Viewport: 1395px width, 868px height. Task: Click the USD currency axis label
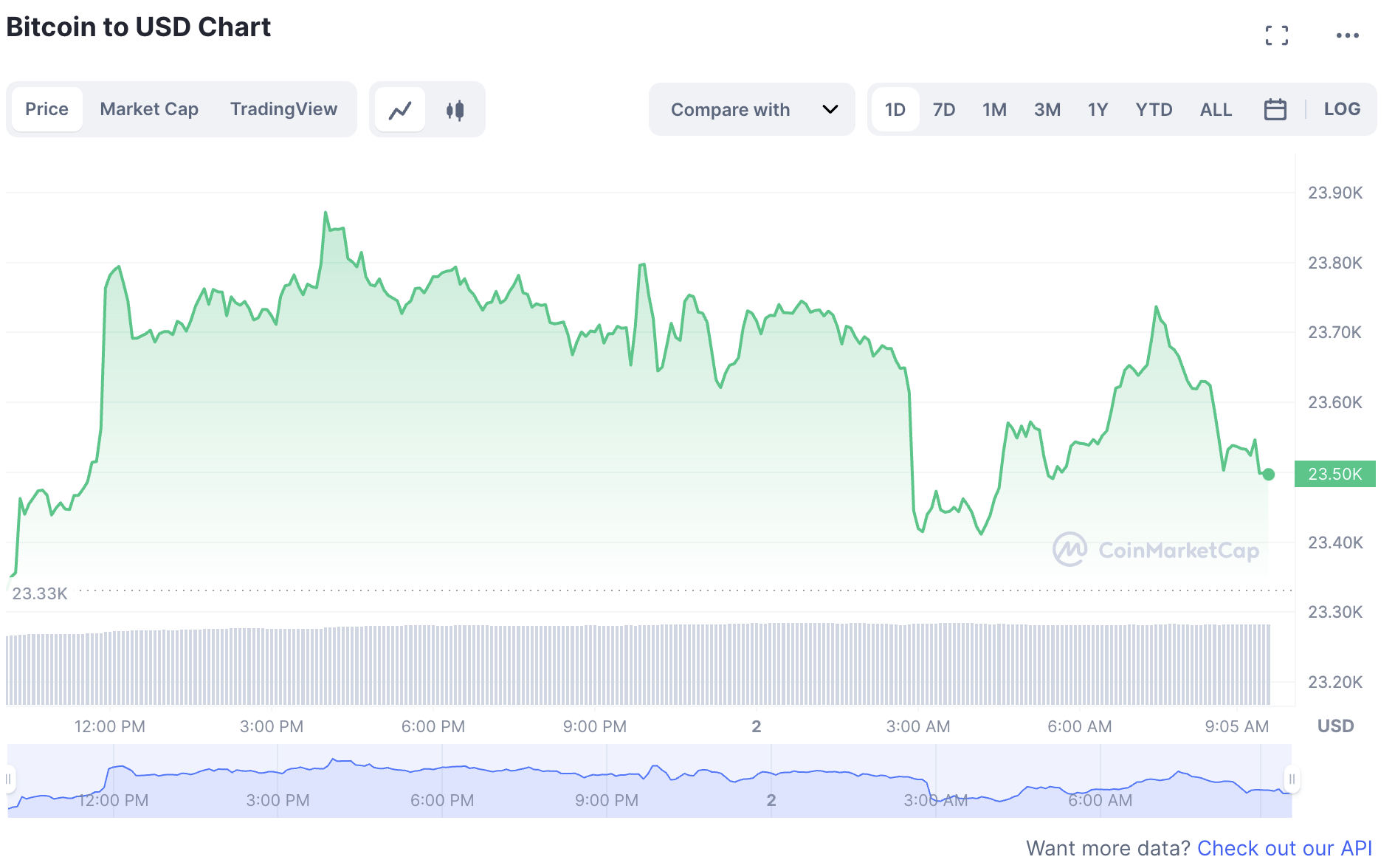[1335, 726]
